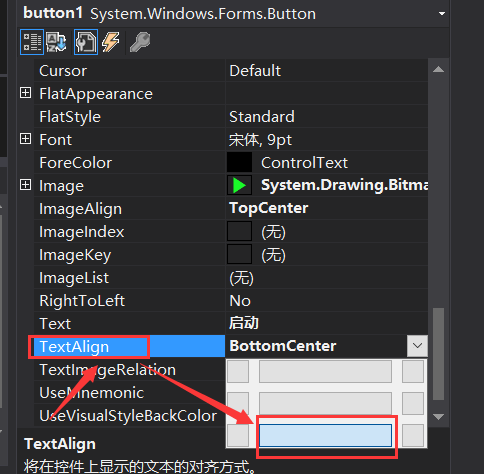Select the BottomRight alignment box
The image size is (484, 474).
pyautogui.click(x=413, y=435)
